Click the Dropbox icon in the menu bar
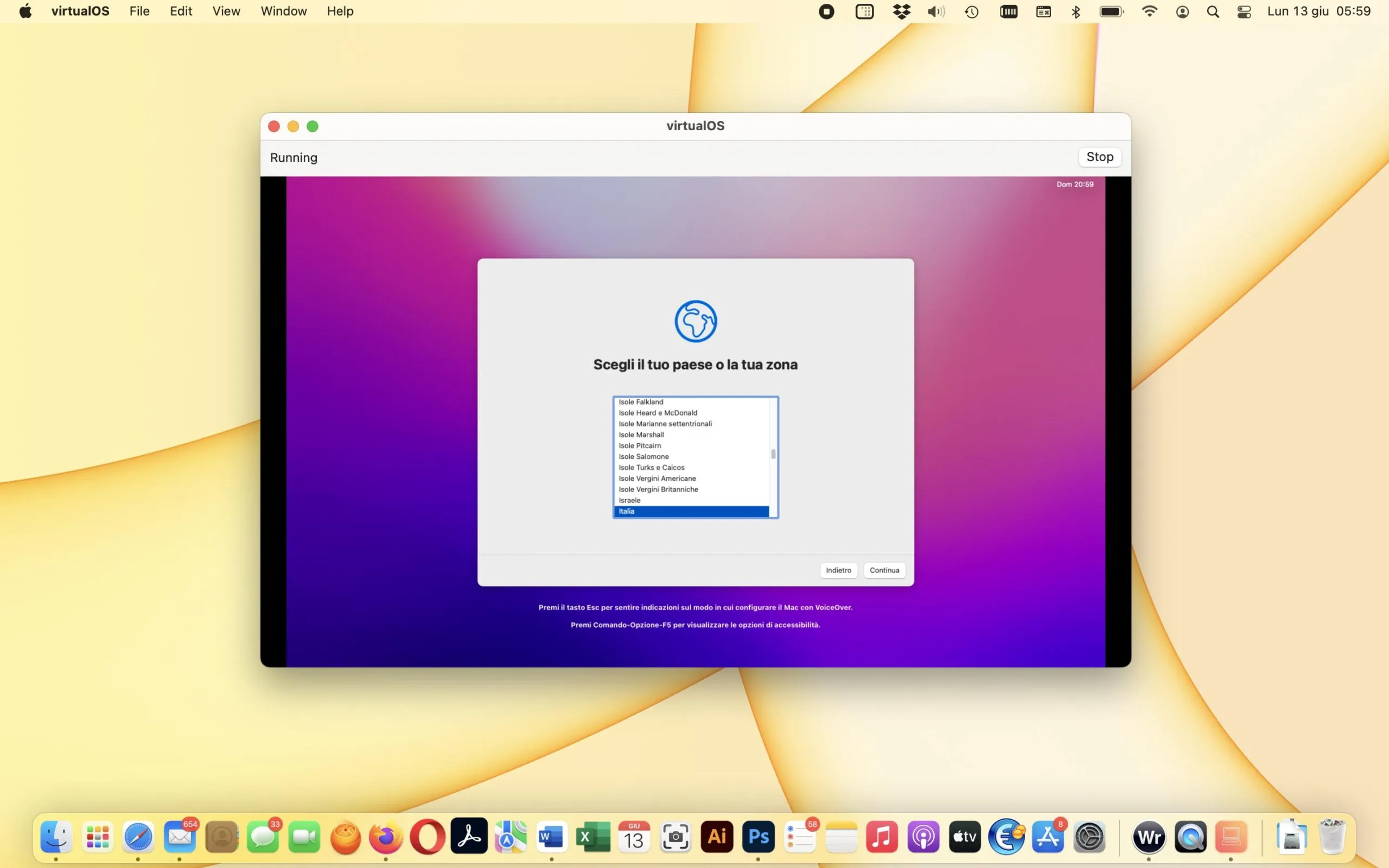The height and width of the screenshot is (868, 1389). [x=902, y=11]
